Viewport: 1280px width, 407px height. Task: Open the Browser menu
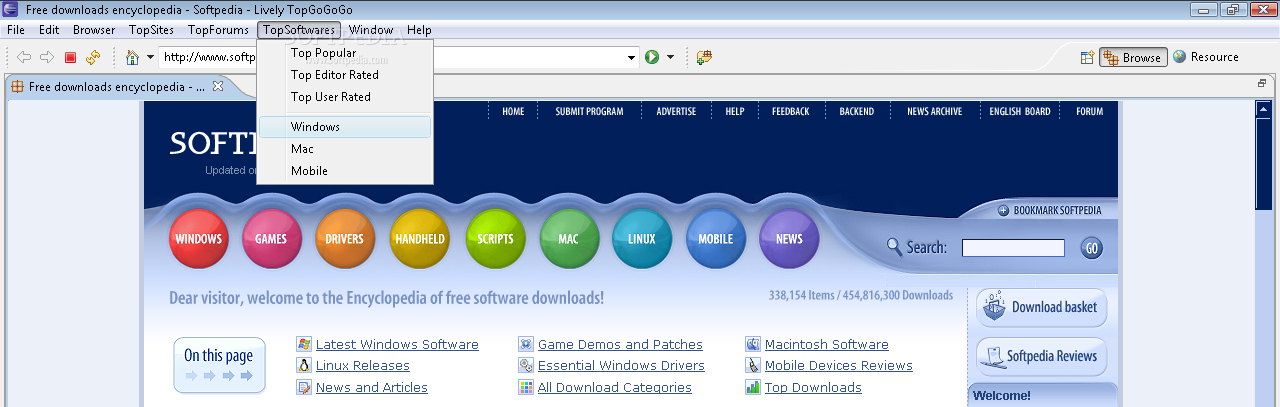(x=94, y=30)
